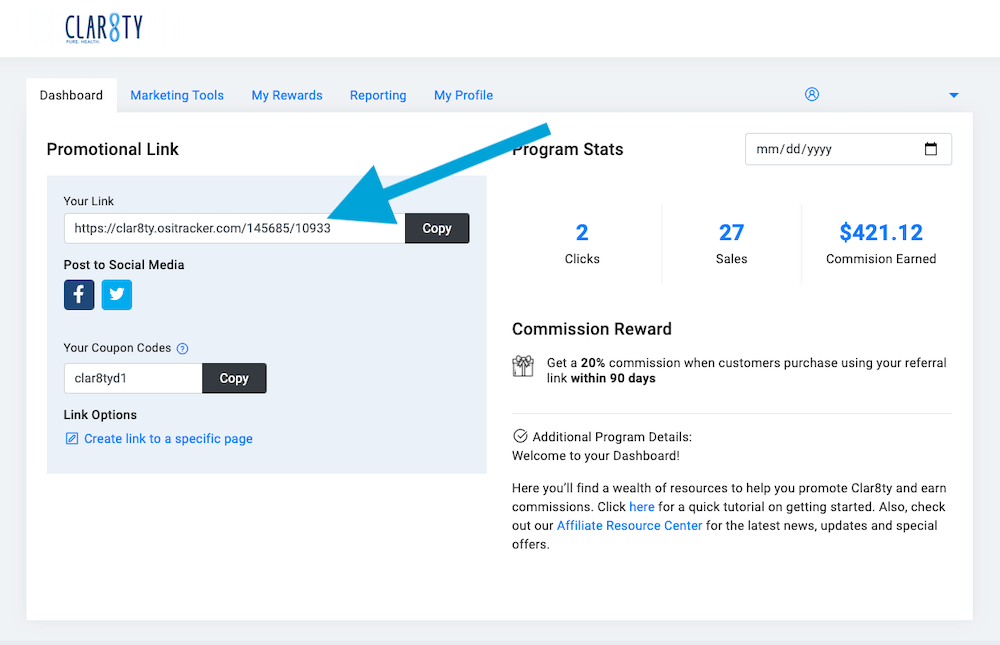This screenshot has width=1000, height=645.
Task: Show coupon codes help tooltip
Action: (182, 348)
